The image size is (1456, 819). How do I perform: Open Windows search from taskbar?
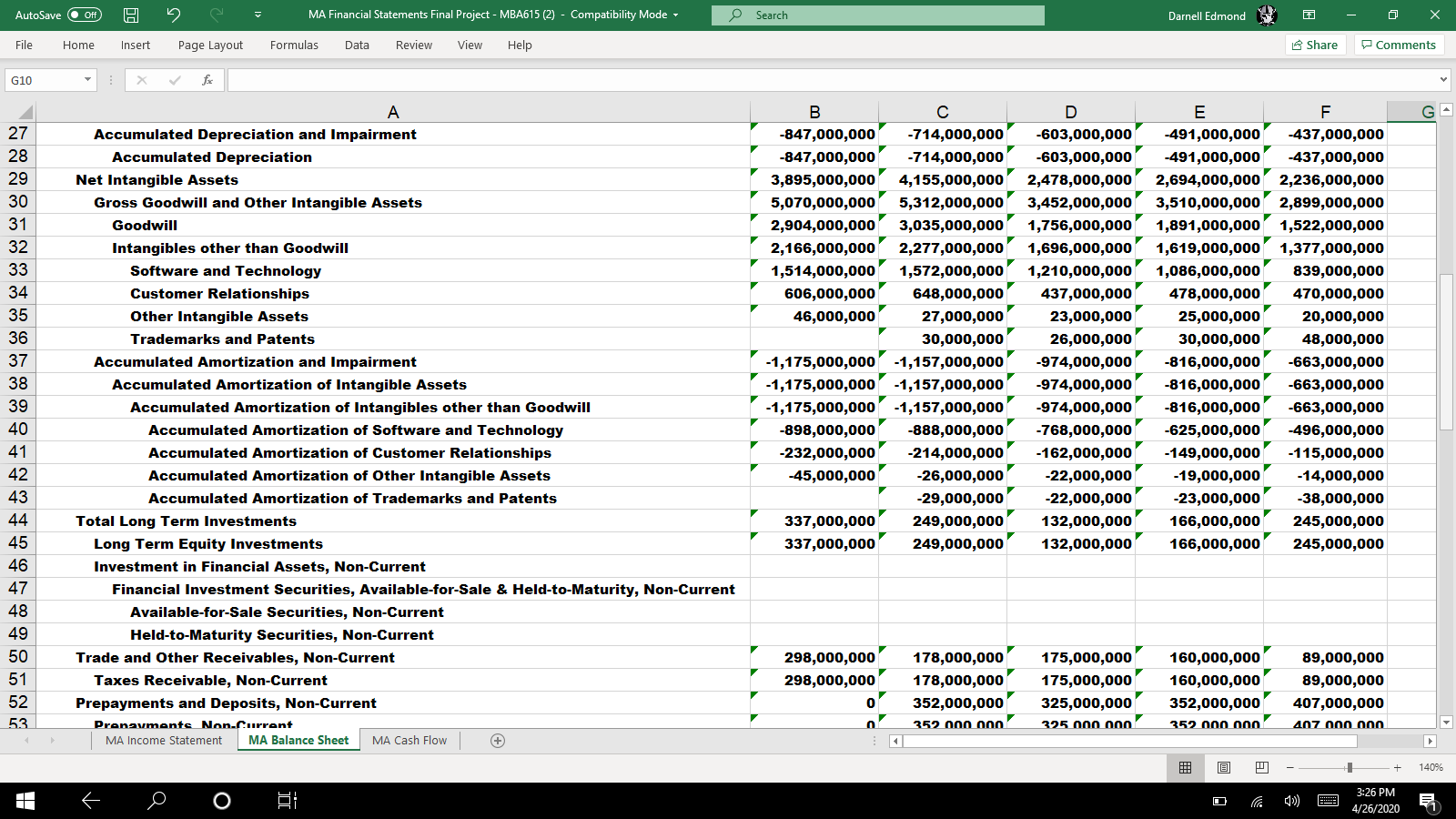[x=157, y=801]
